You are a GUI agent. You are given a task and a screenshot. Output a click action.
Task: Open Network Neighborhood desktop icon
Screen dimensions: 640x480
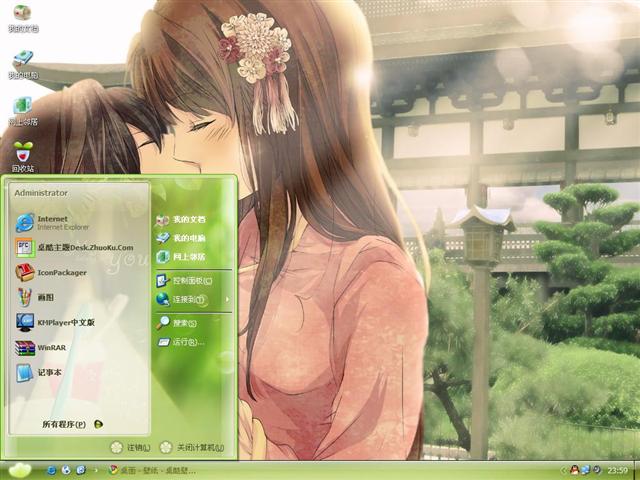click(x=22, y=111)
